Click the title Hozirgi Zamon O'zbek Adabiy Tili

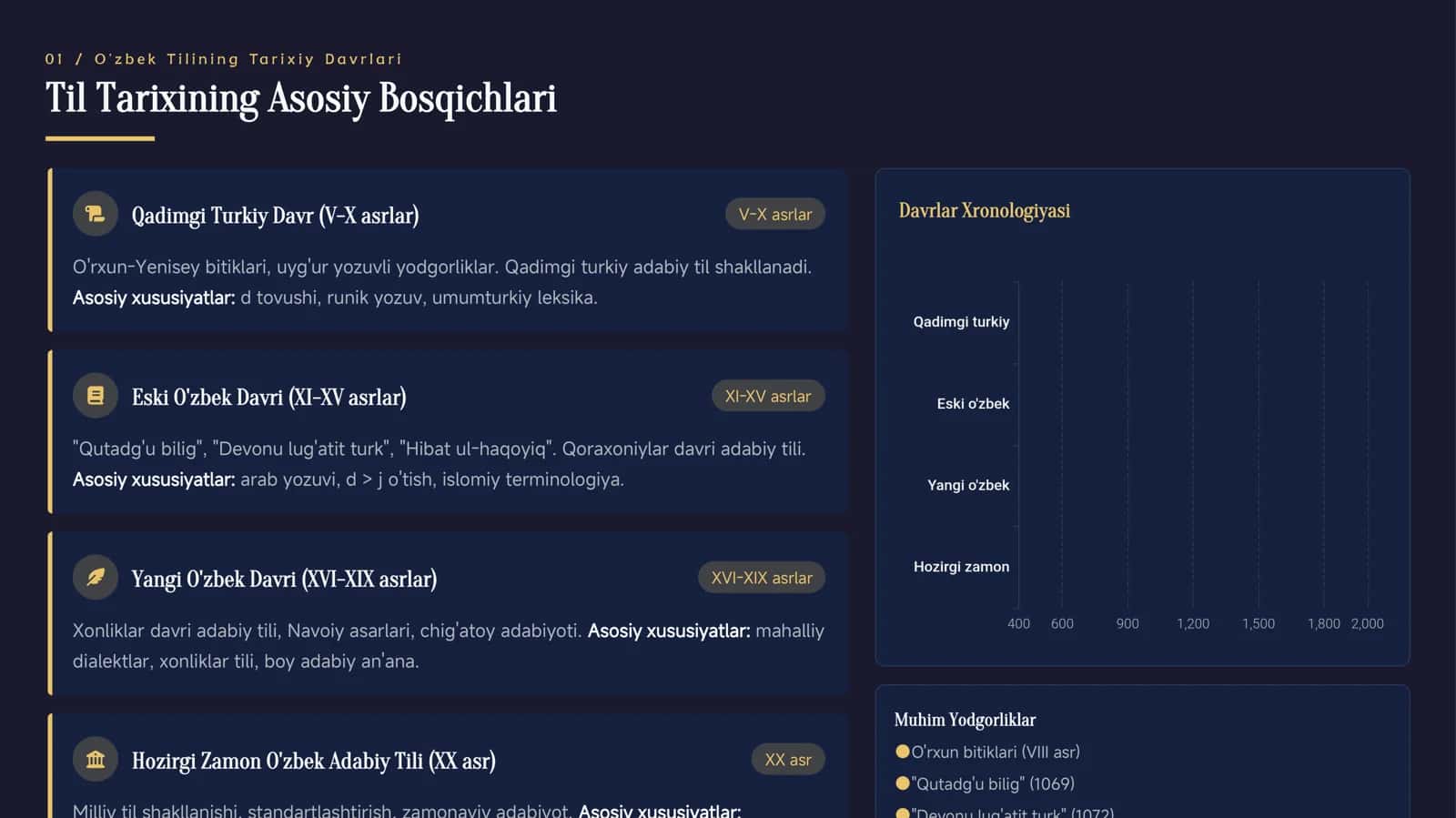[x=314, y=762]
